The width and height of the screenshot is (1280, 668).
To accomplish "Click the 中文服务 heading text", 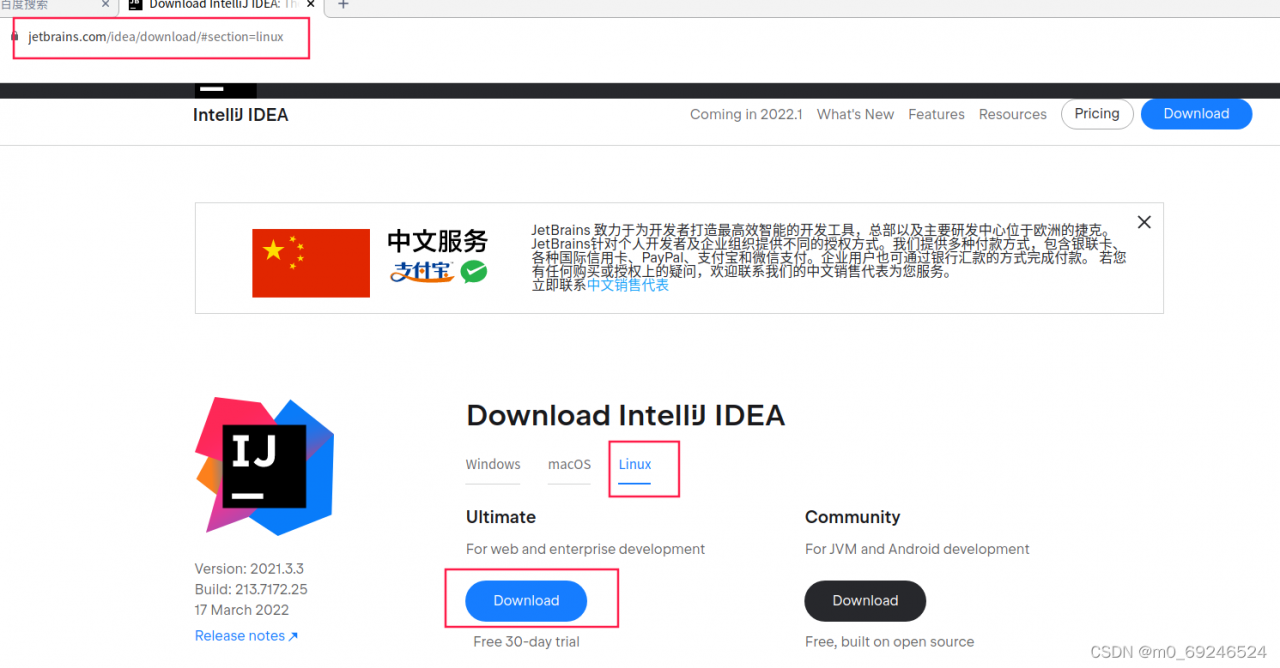I will pos(437,241).
